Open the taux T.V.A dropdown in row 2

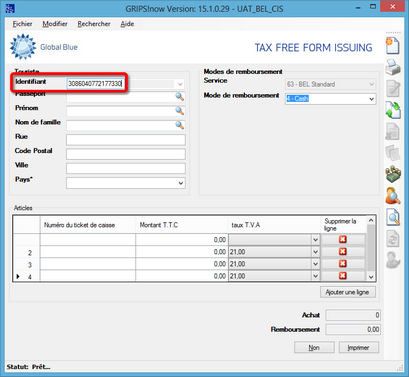coord(315,252)
